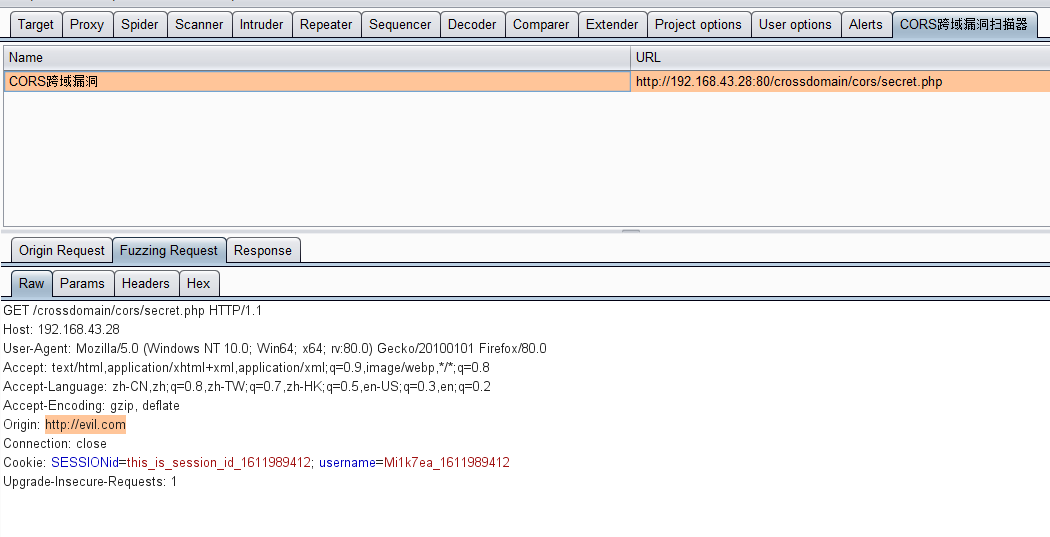Go to the Scanner tab
1050x537 pixels.
click(199, 24)
